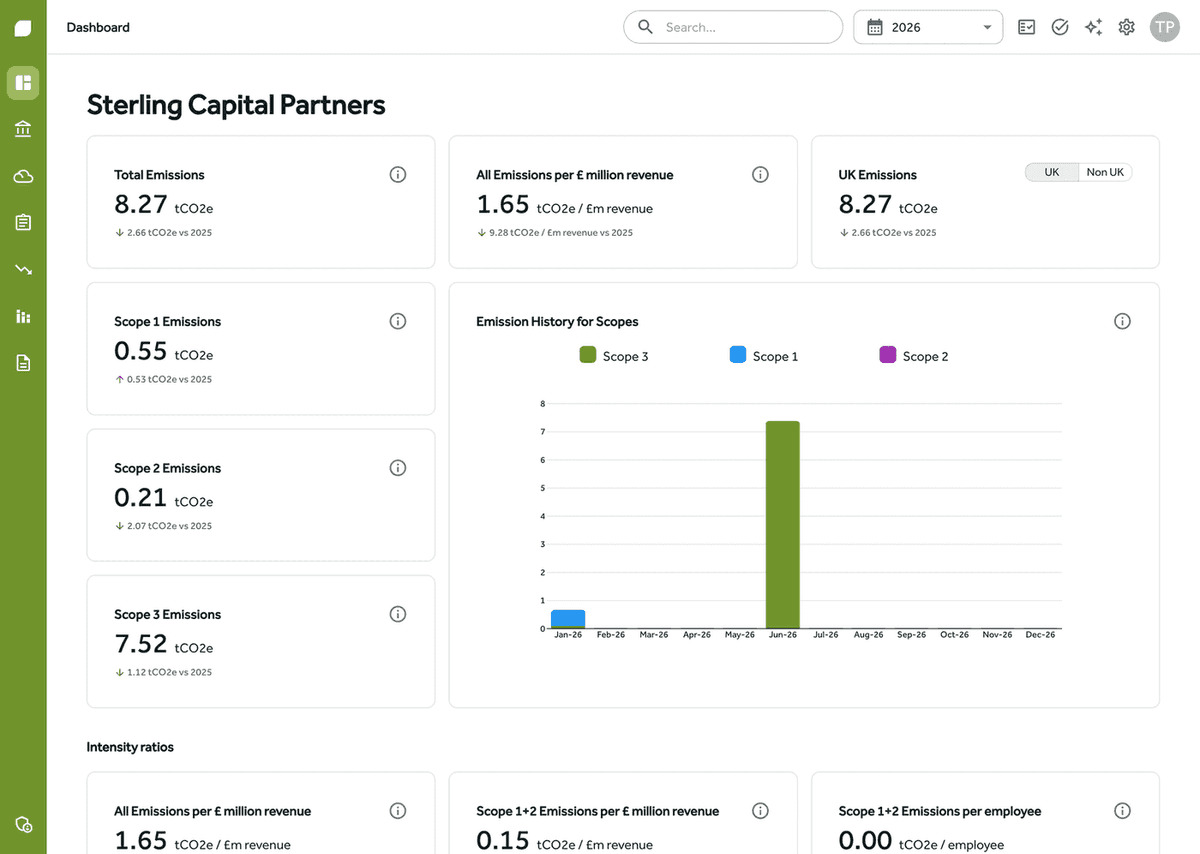
Task: Click the purple Scope 2 legend swatch
Action: pos(888,355)
